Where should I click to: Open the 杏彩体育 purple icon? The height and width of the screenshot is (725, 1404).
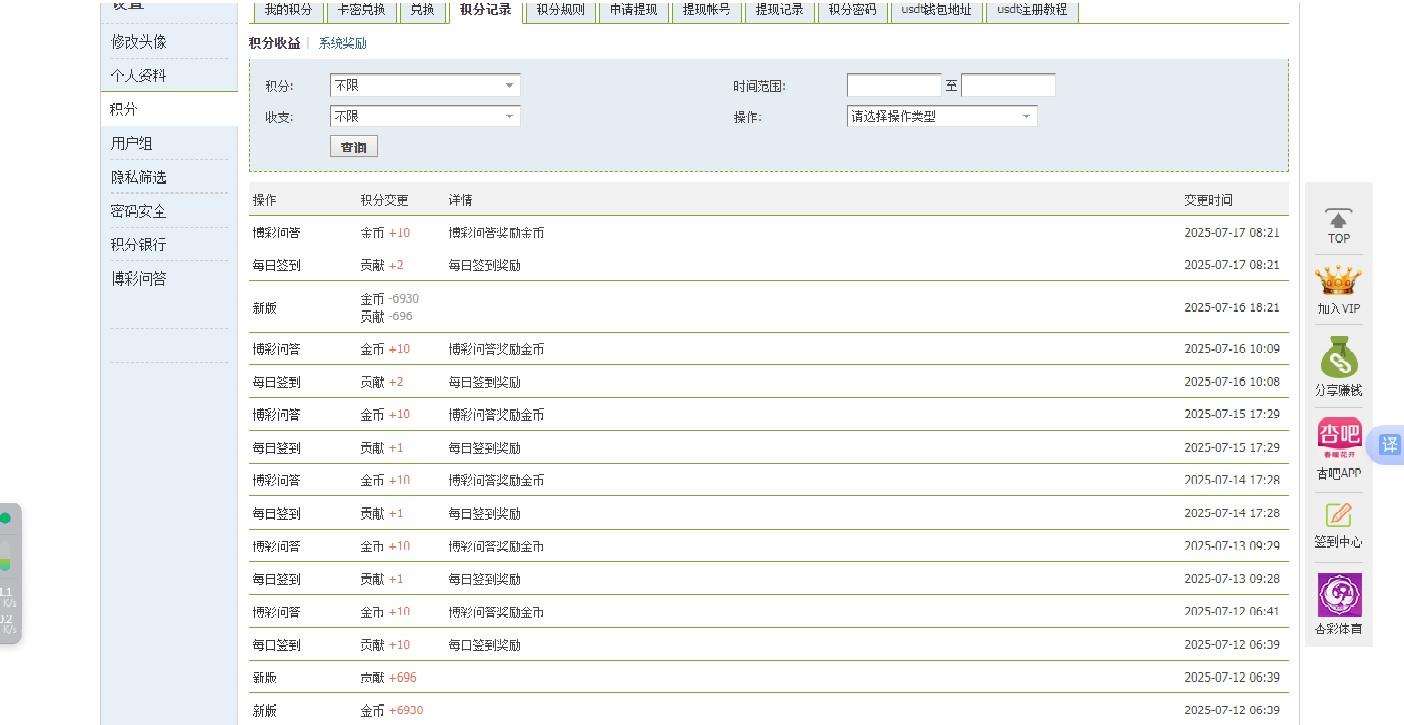(x=1339, y=595)
